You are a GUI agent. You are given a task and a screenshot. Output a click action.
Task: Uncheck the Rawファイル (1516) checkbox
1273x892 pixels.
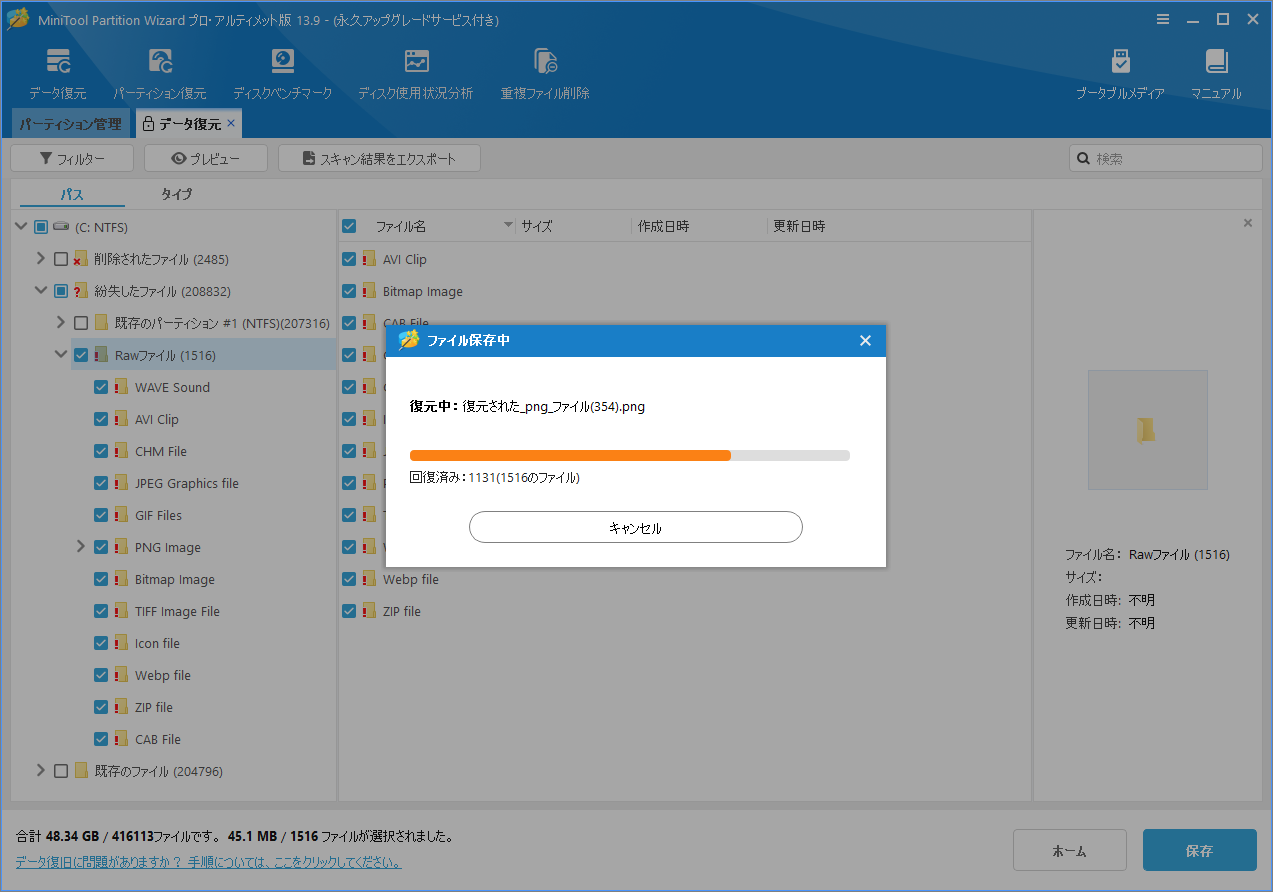click(81, 355)
